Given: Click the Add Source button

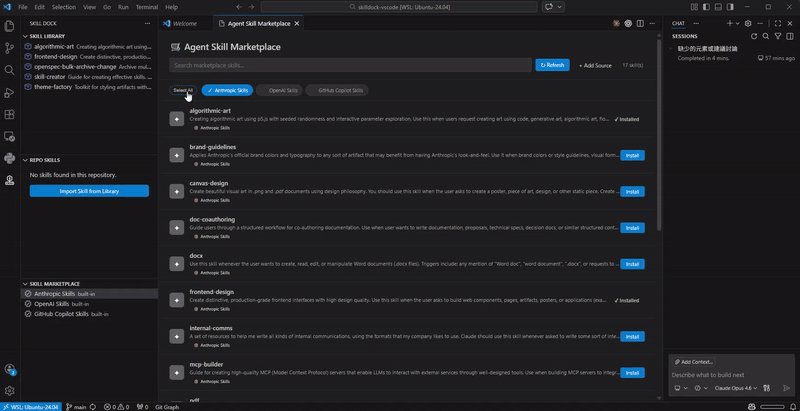Looking at the screenshot, I should coord(595,65).
